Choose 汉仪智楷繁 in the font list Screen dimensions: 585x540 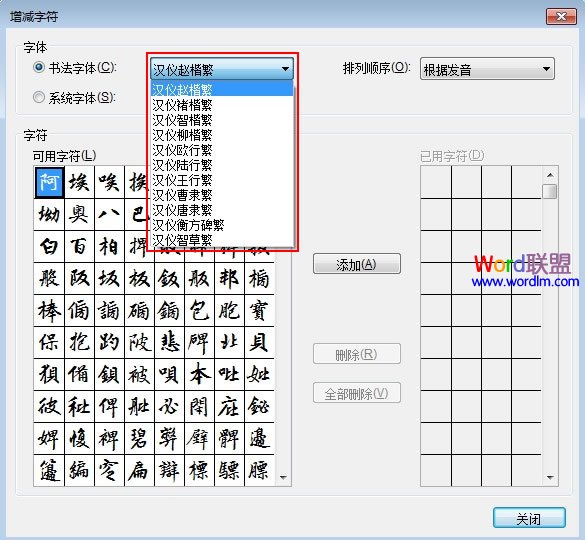click(222, 120)
